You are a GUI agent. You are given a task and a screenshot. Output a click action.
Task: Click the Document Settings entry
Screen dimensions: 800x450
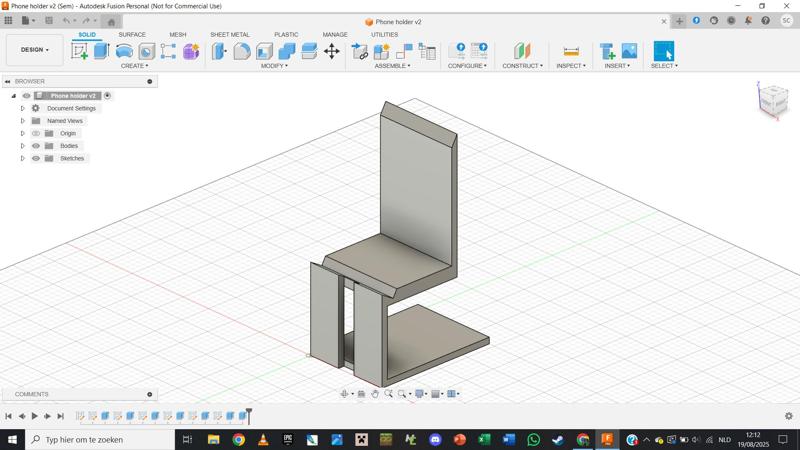coord(71,108)
